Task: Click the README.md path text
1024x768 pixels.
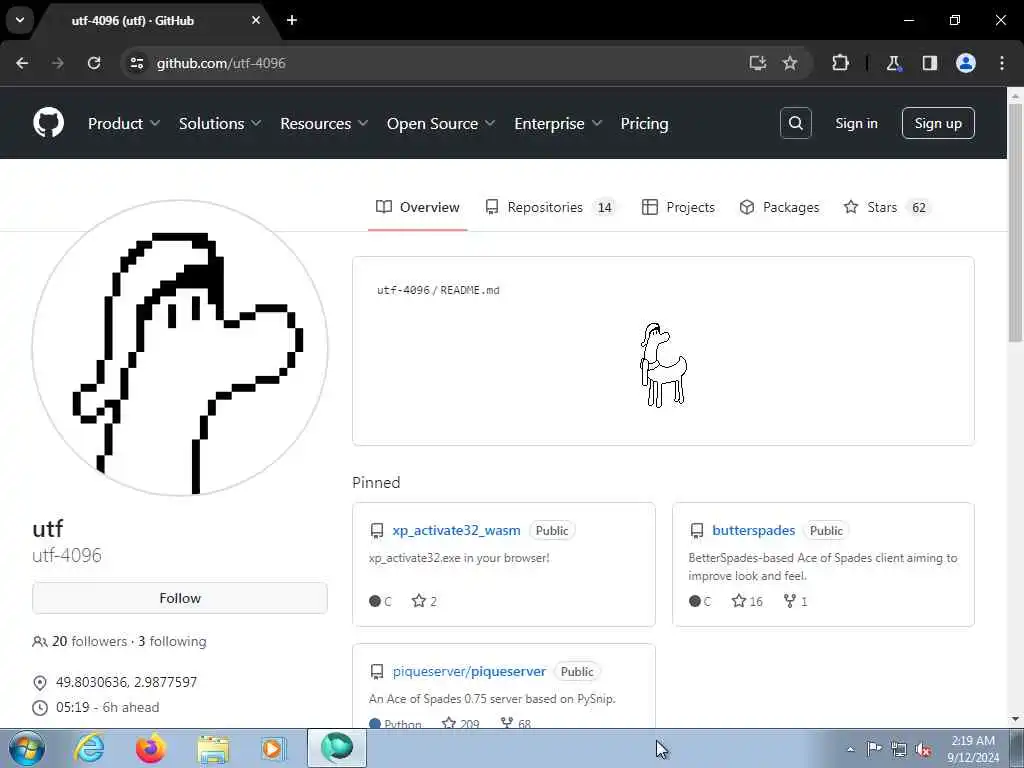Action: point(438,290)
